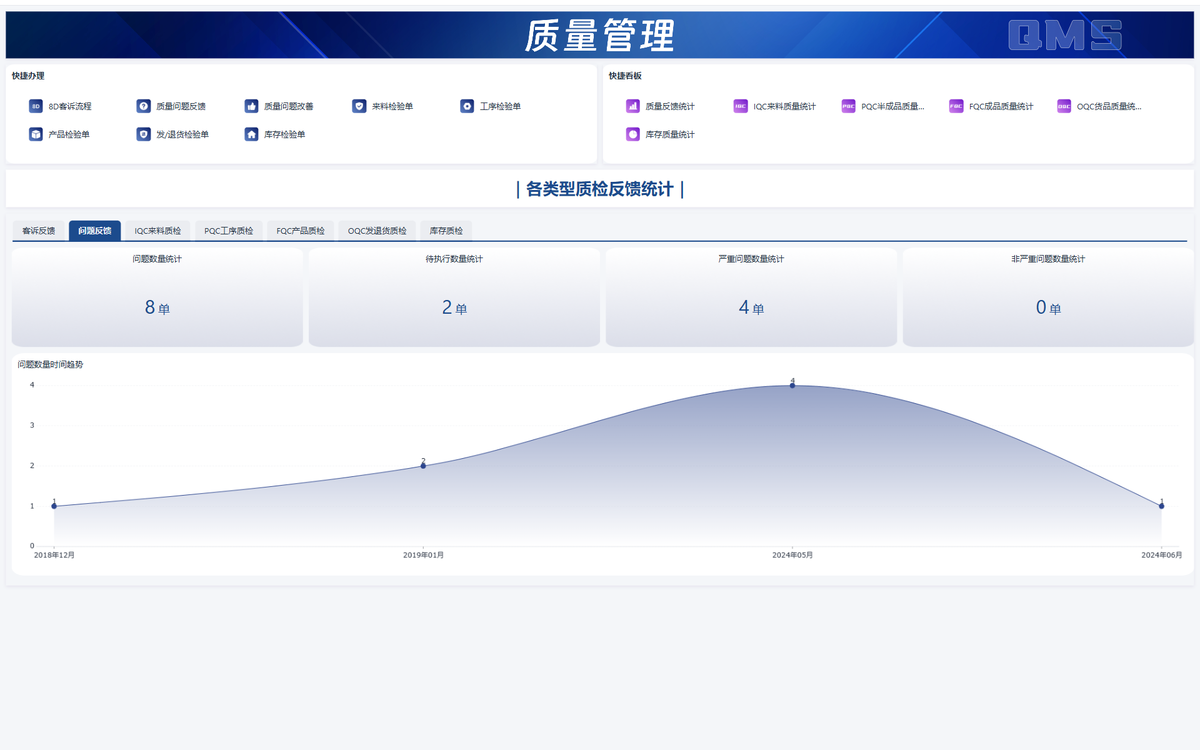1200x750 pixels.
Task: Open the 工序检验单 gear icon
Action: 467,106
